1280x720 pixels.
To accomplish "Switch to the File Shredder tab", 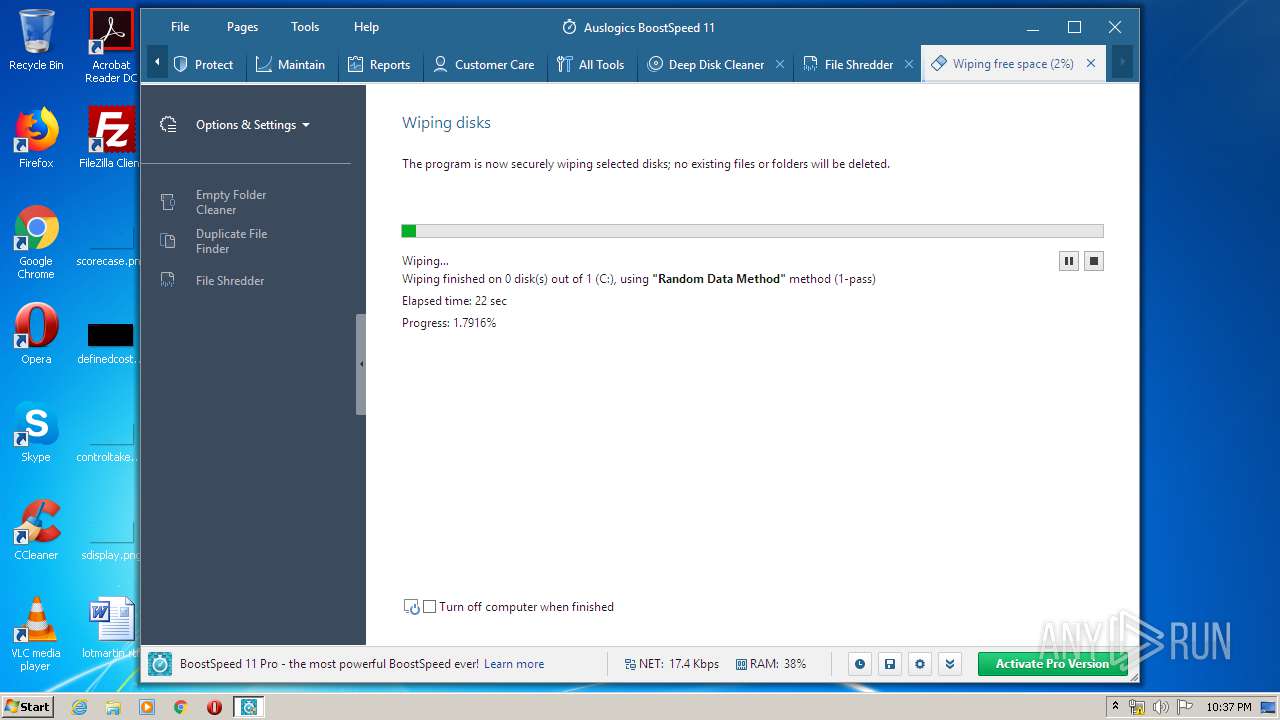I will pos(849,64).
